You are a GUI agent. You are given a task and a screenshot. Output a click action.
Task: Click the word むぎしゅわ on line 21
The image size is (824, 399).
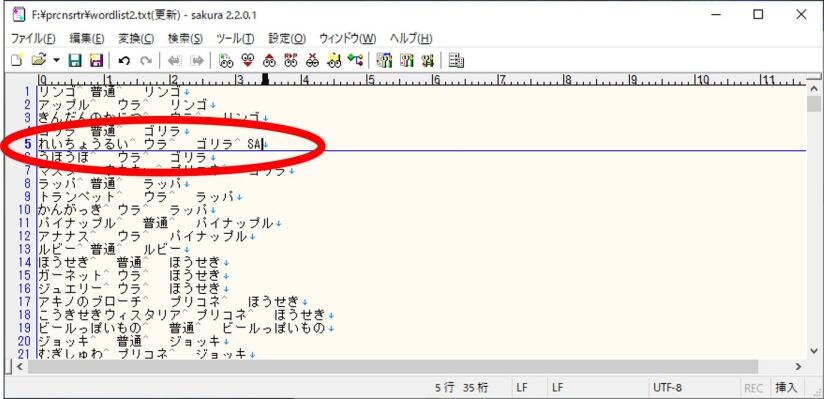click(70, 354)
